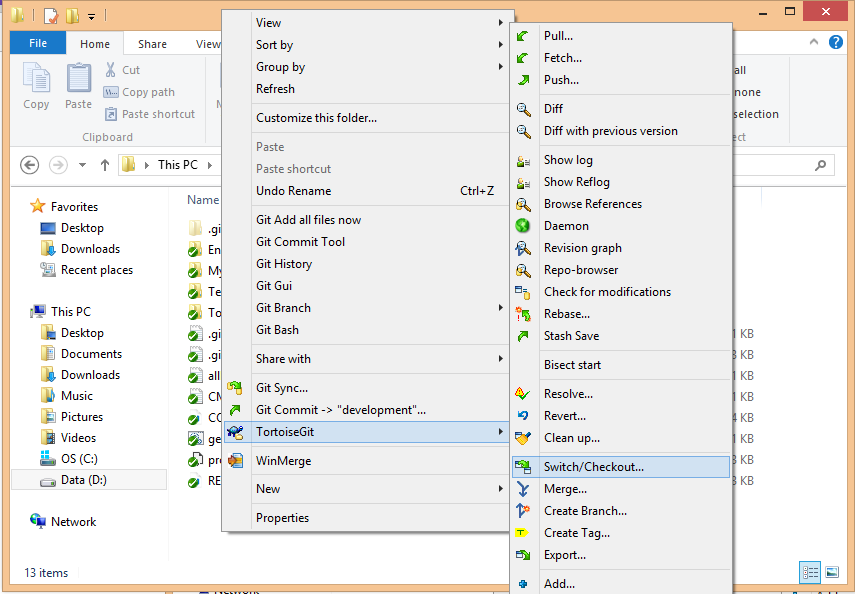Click the Diff magnifier icon

[523, 109]
